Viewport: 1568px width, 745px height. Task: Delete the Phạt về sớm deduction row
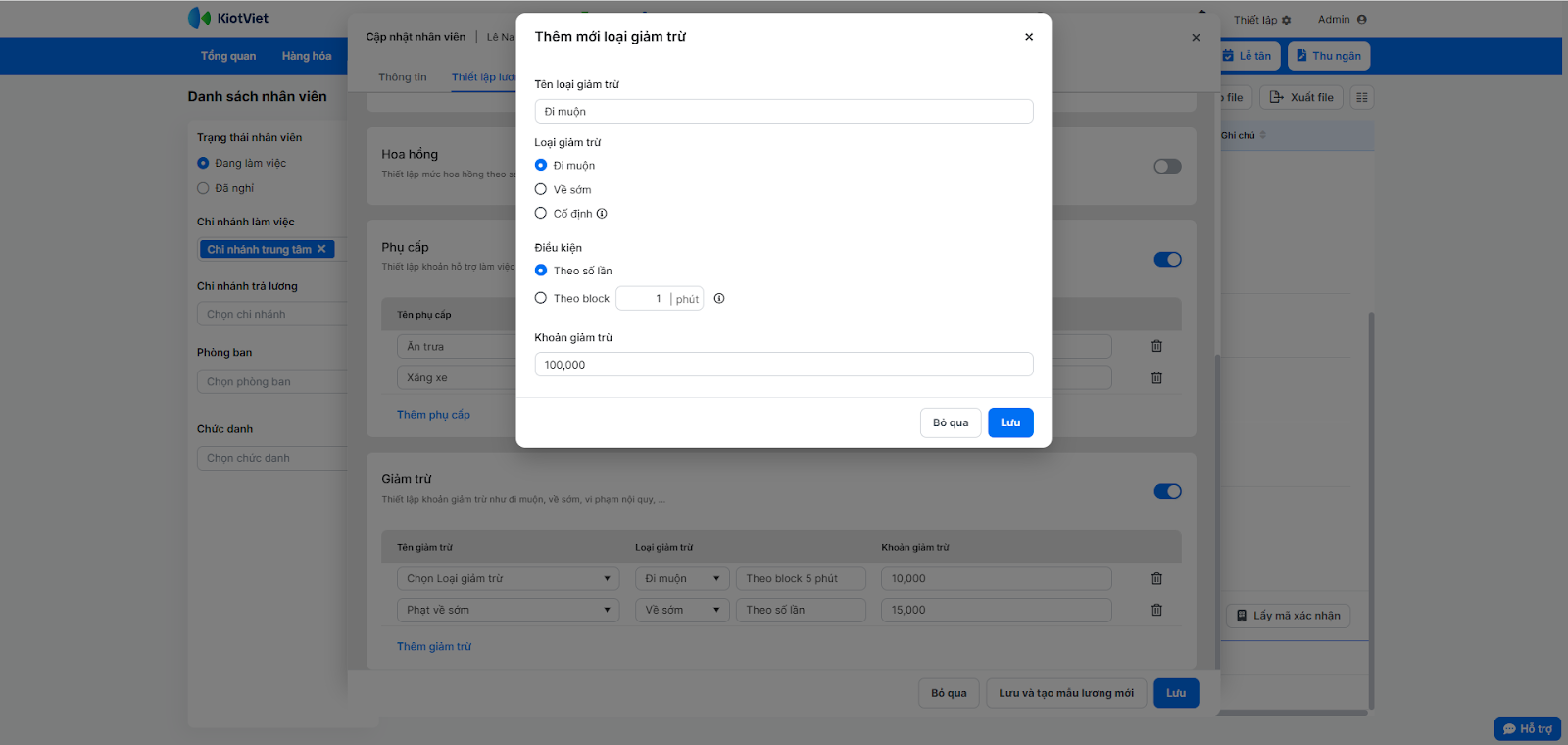(x=1156, y=610)
